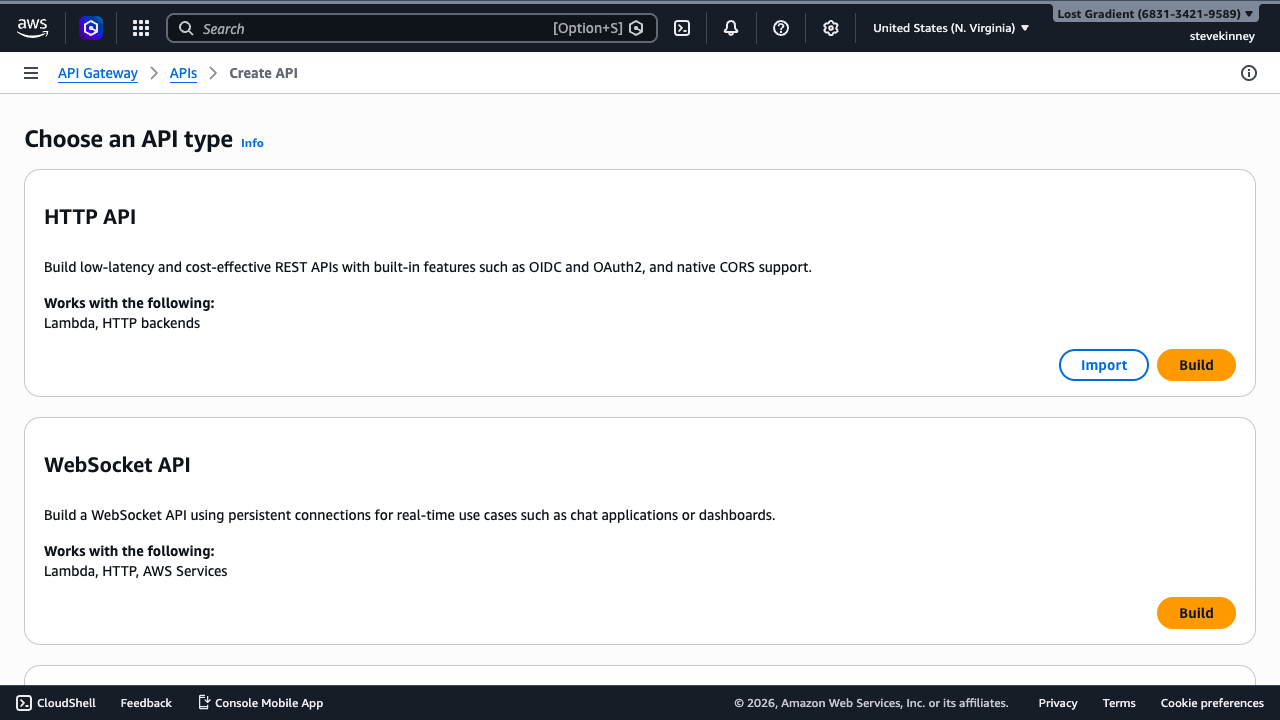Click the CloudShell footer label
1280x720 pixels.
tap(66, 703)
